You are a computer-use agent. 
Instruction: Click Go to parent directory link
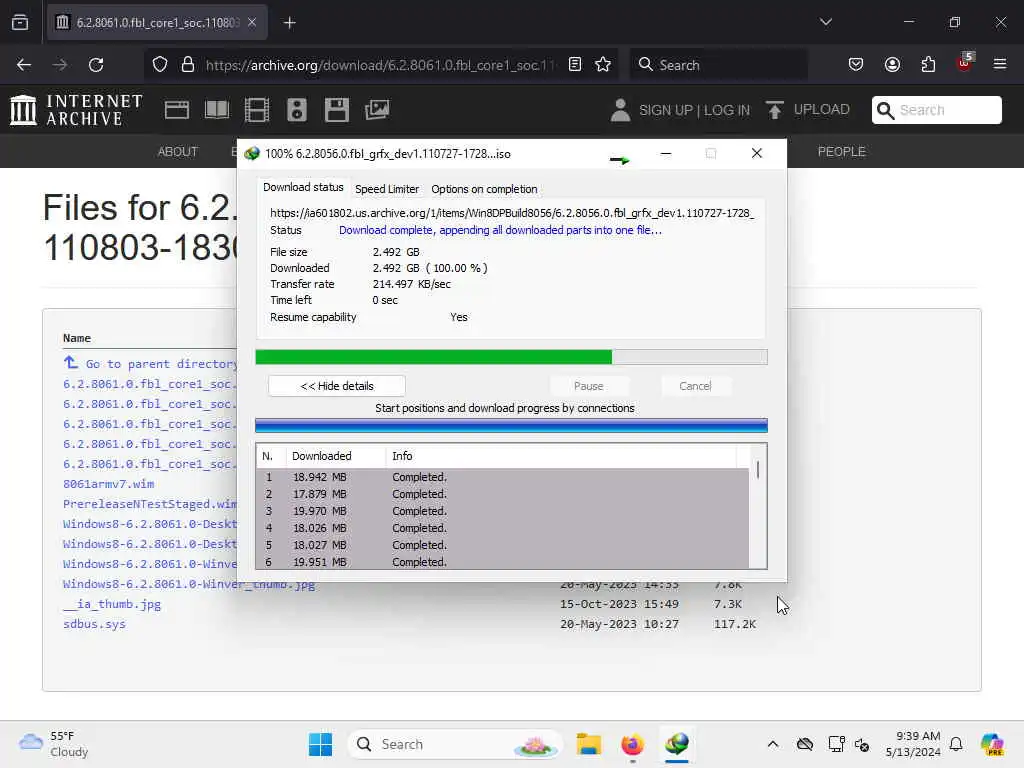150,364
